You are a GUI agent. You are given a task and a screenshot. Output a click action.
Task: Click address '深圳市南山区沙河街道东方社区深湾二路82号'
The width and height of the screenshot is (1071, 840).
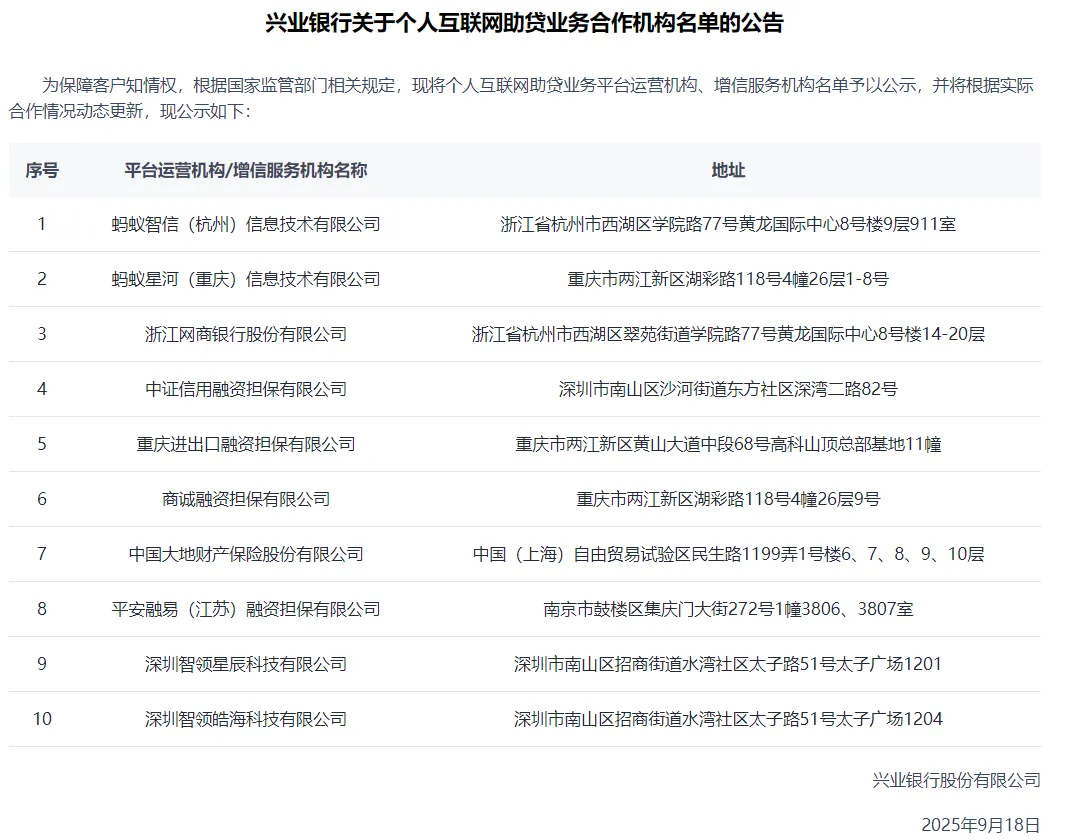click(x=728, y=389)
